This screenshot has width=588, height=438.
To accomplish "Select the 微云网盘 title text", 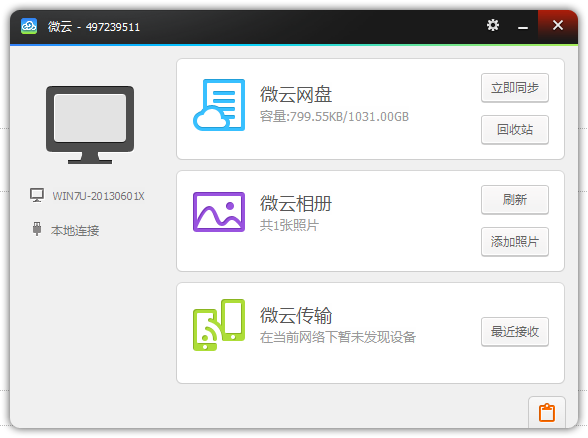I will 296,94.
